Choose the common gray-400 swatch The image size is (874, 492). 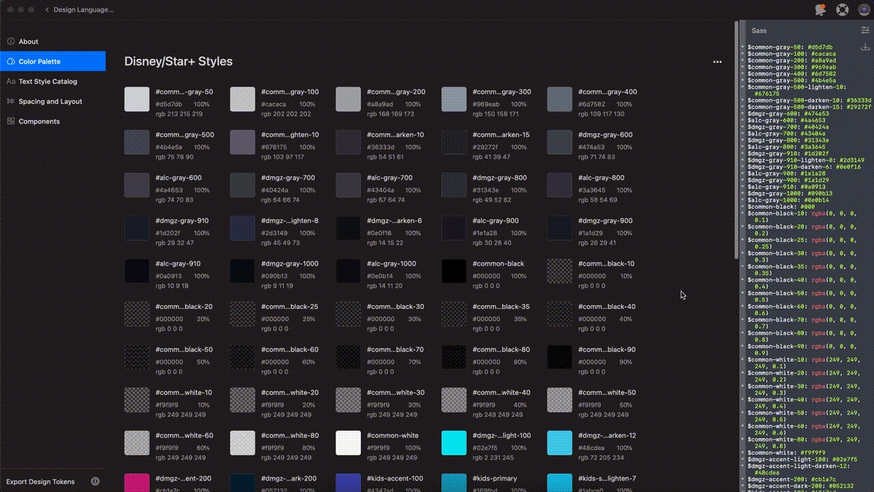(560, 99)
